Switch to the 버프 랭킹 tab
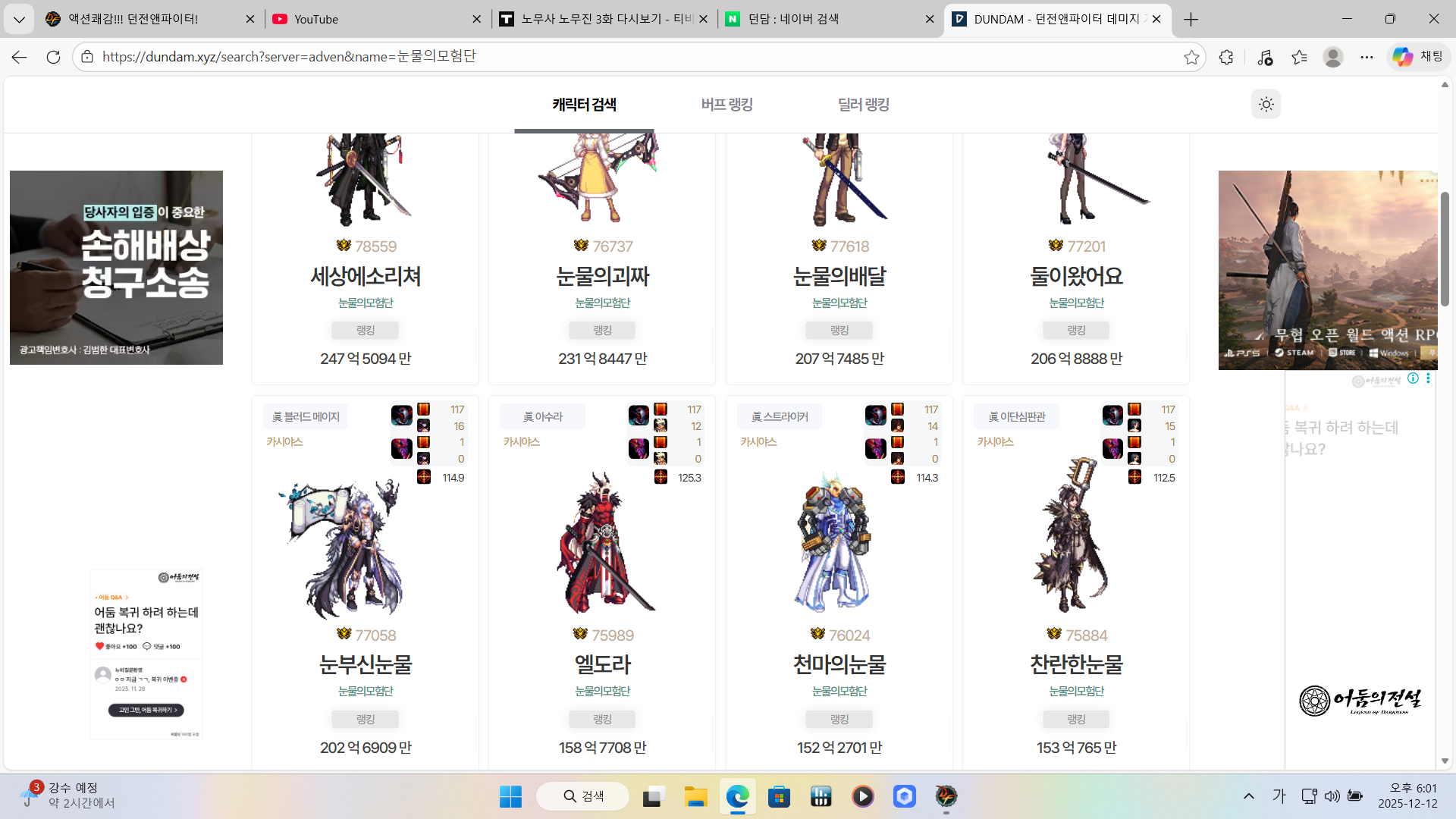The width and height of the screenshot is (1456, 819). point(726,105)
